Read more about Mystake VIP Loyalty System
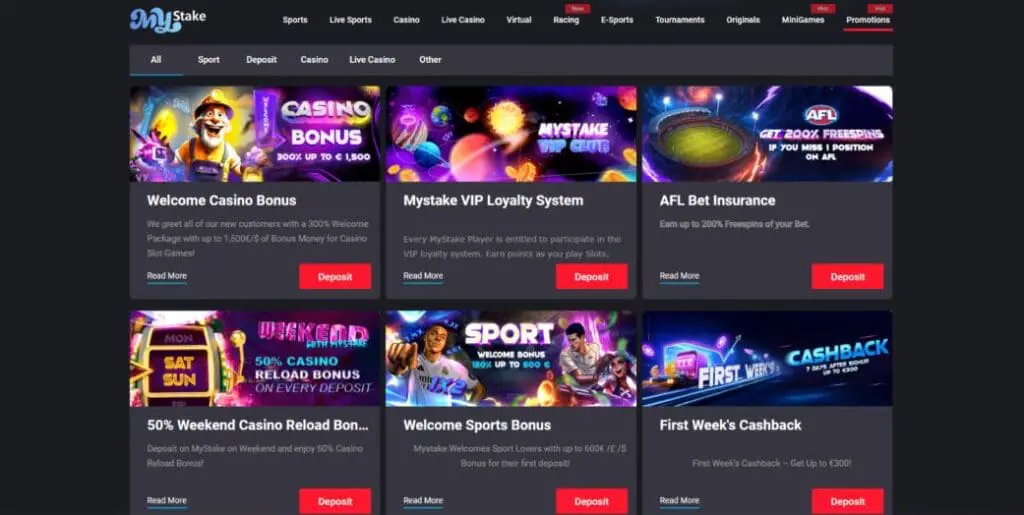Viewport: 1024px width, 515px height. tap(423, 276)
